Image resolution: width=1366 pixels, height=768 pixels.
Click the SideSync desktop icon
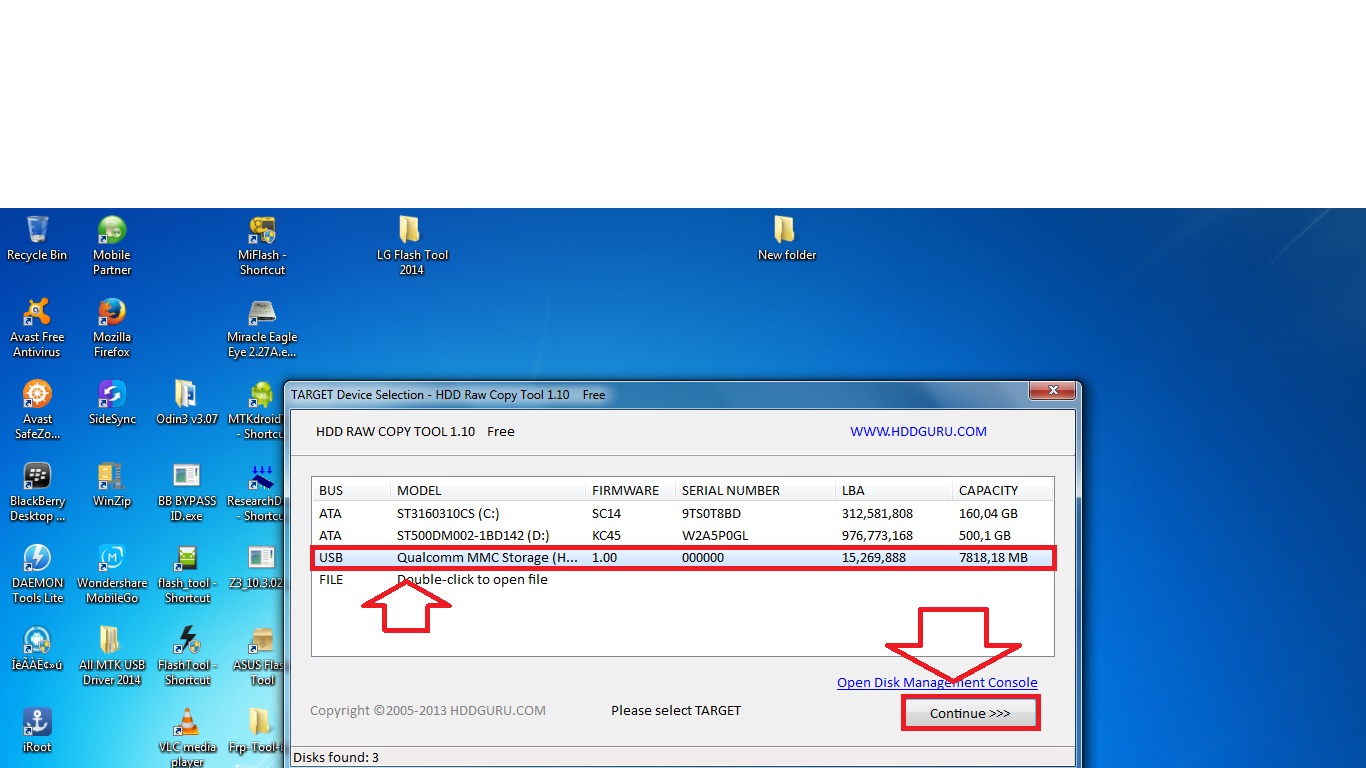(x=112, y=403)
